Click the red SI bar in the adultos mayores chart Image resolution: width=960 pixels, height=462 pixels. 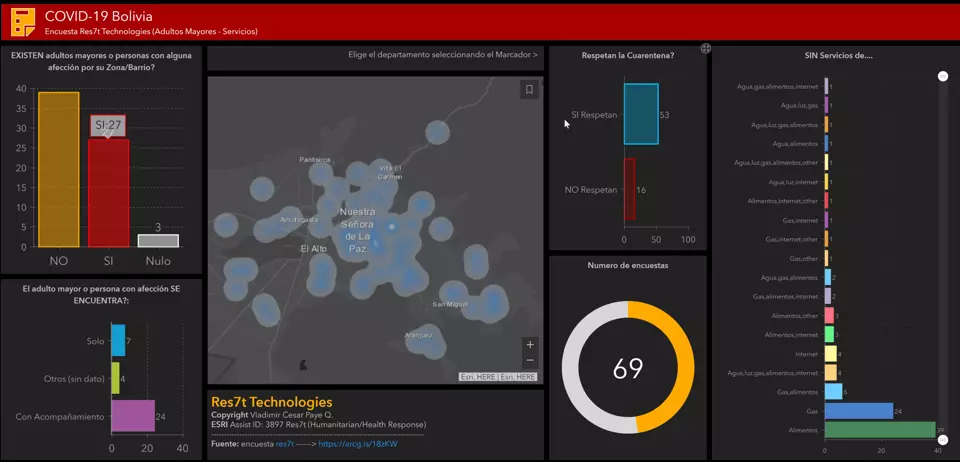[x=108, y=193]
